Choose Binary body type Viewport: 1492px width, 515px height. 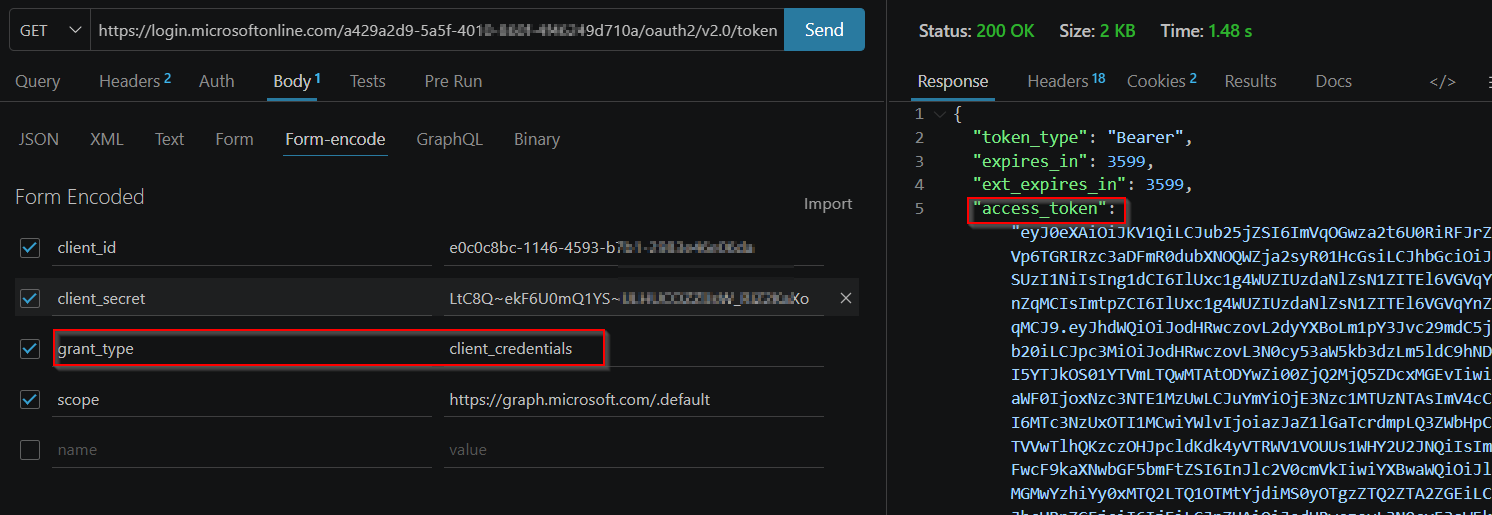(x=537, y=139)
